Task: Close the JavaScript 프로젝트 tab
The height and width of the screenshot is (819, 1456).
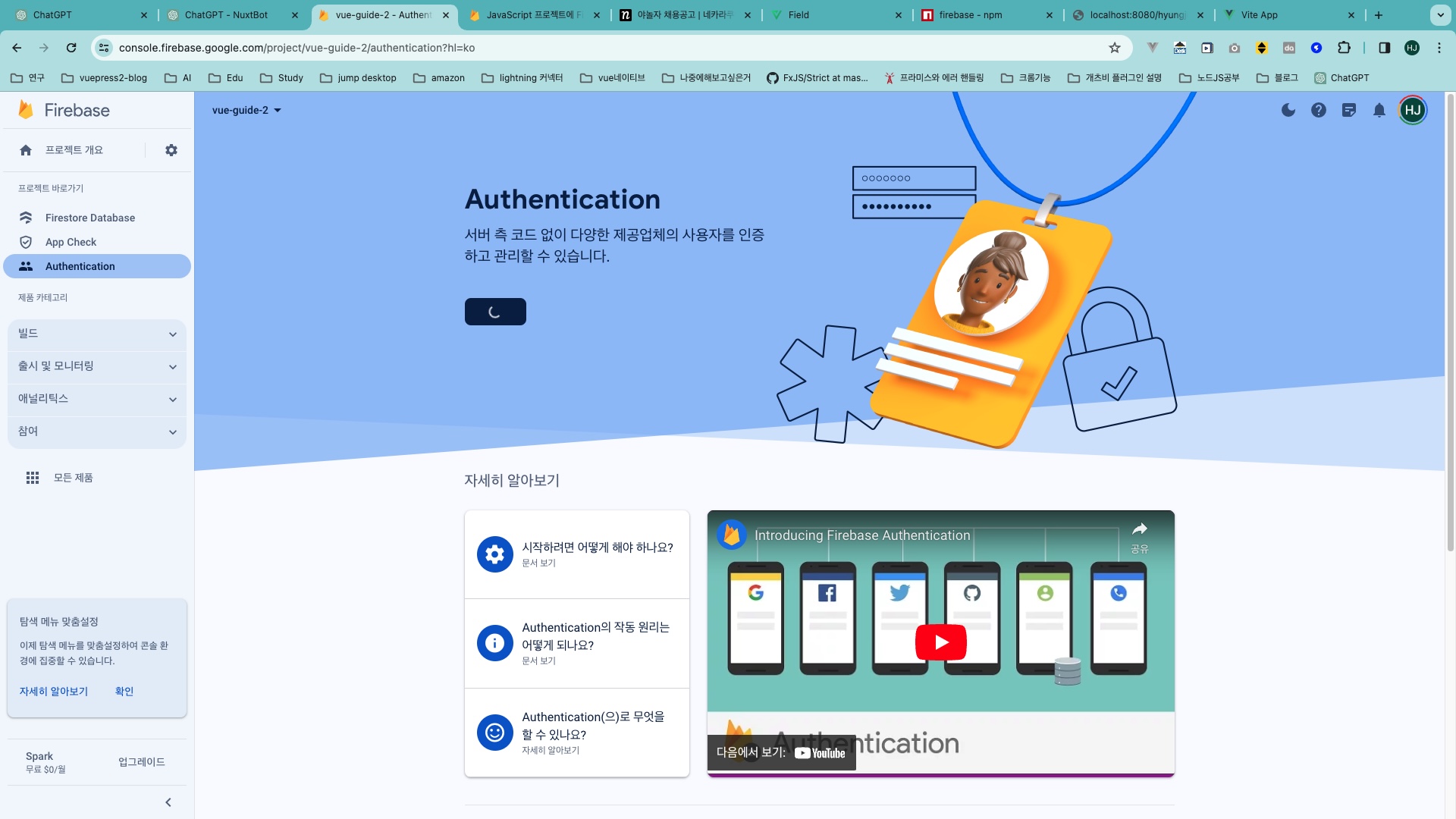Action: point(597,15)
